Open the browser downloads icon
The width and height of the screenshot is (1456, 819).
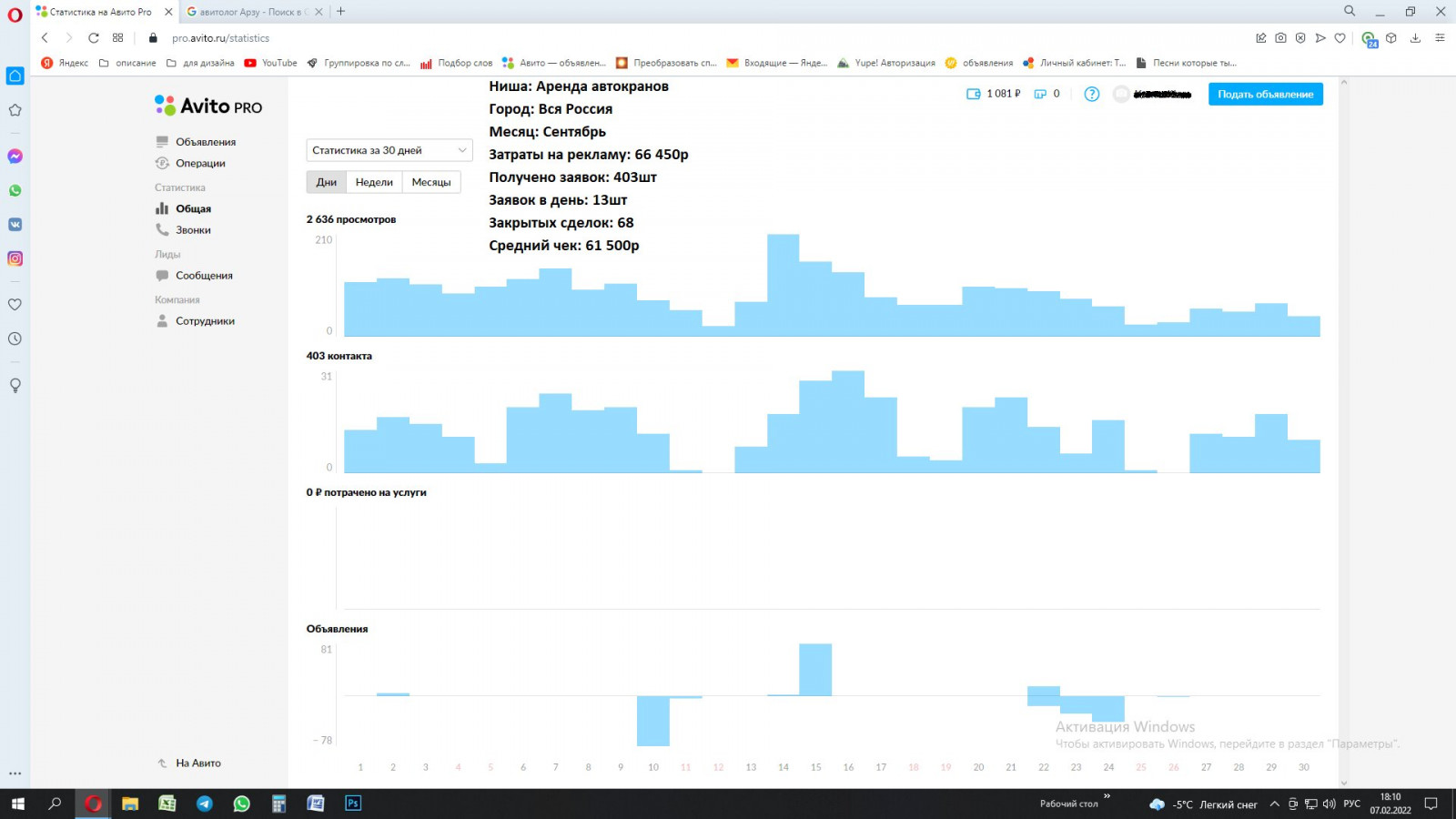1415,38
